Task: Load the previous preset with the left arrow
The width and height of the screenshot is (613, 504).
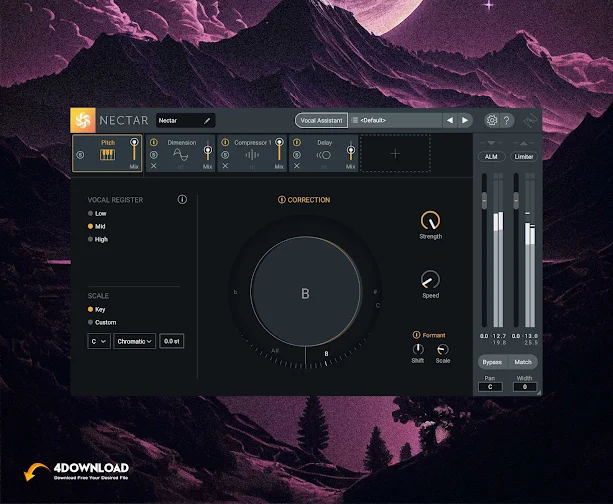Action: 450,120
